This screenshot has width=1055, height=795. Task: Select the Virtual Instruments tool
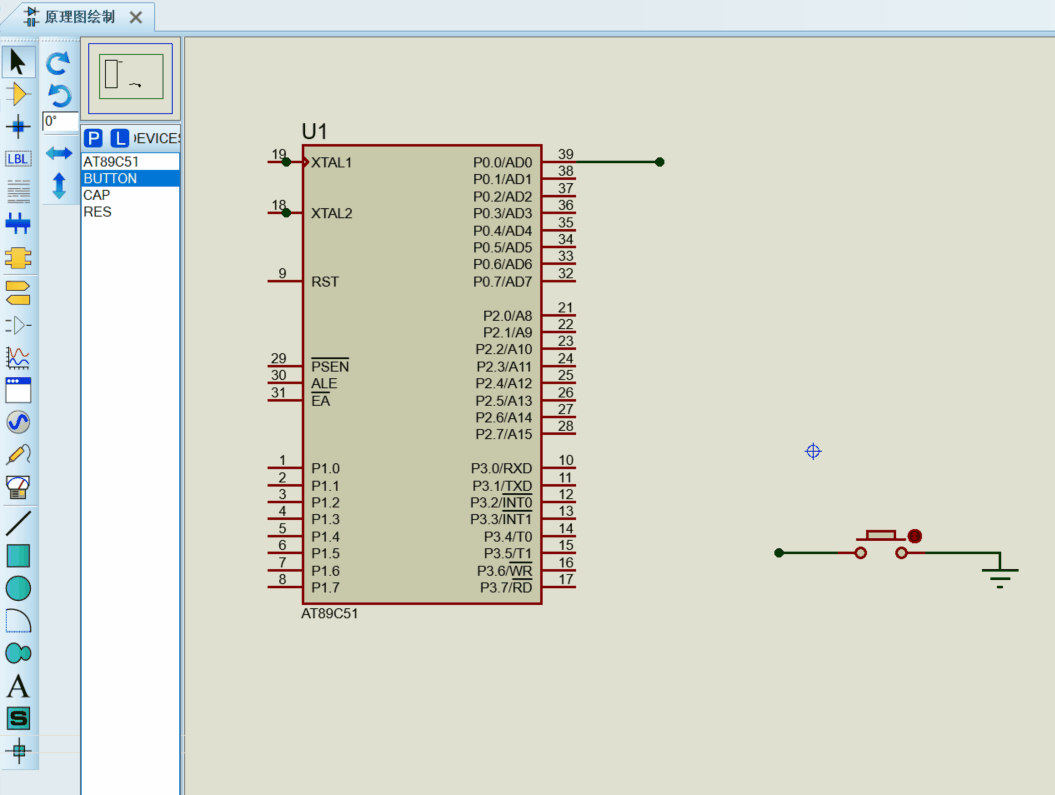tap(18, 488)
